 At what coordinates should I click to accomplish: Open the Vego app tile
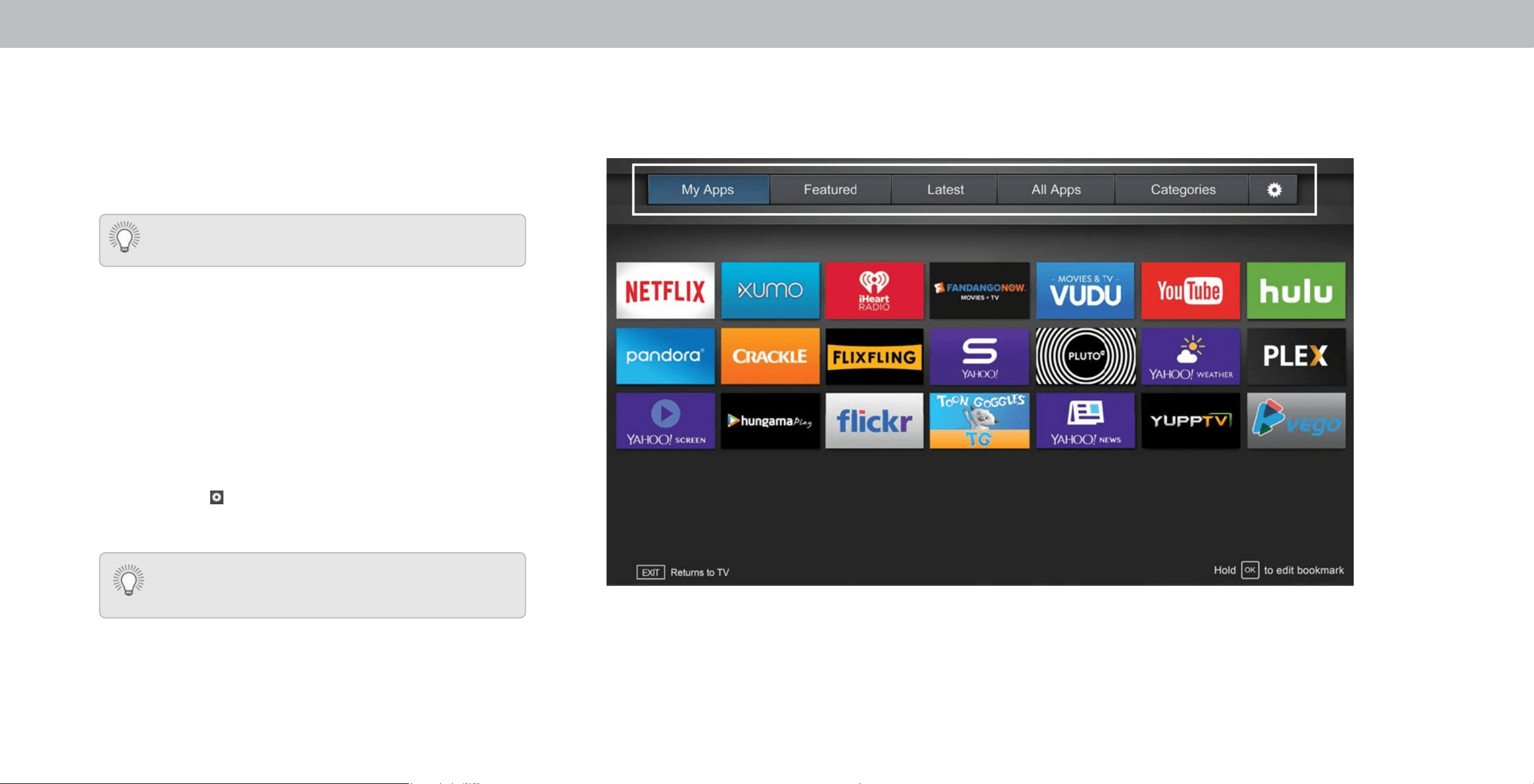click(x=1296, y=420)
